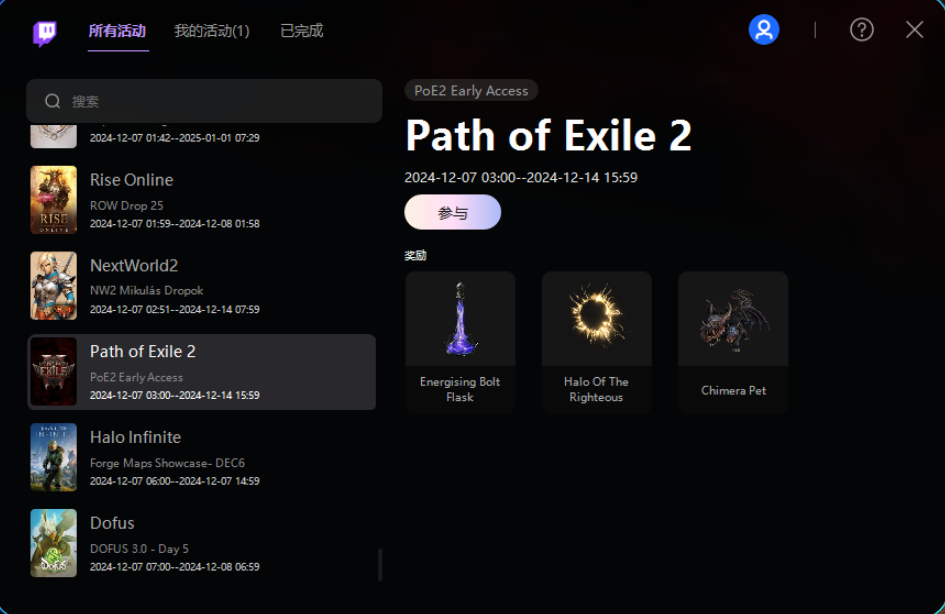
Task: Click the 参与 participate button
Action: [453, 212]
